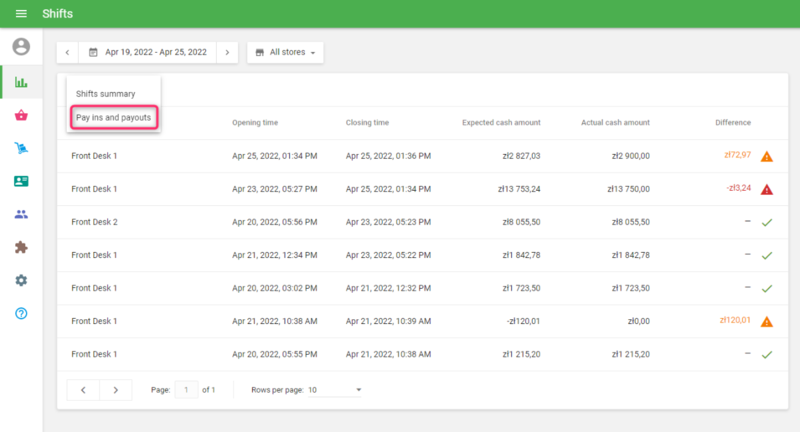
Task: Open the Rows per page dropdown
Action: (x=335, y=389)
